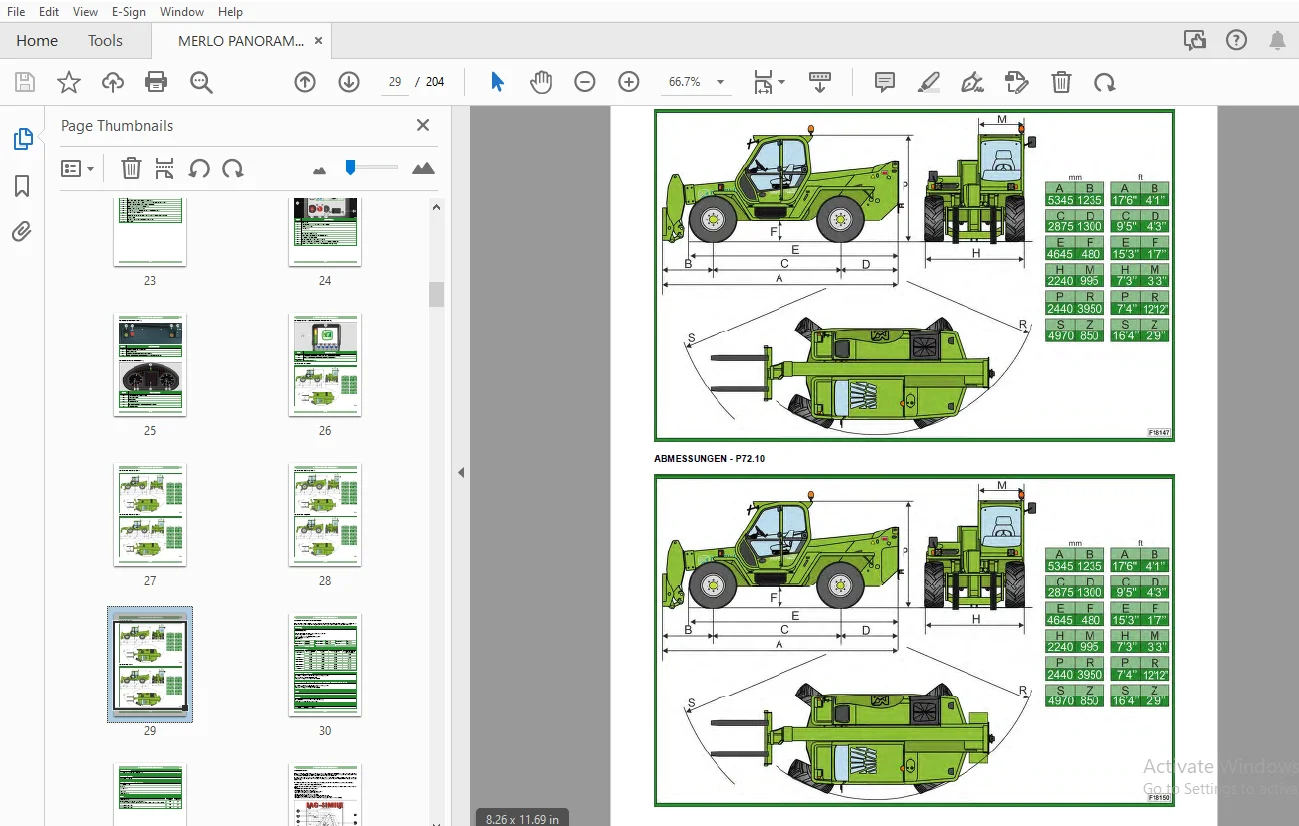
Task: Print the document
Action: point(156,82)
